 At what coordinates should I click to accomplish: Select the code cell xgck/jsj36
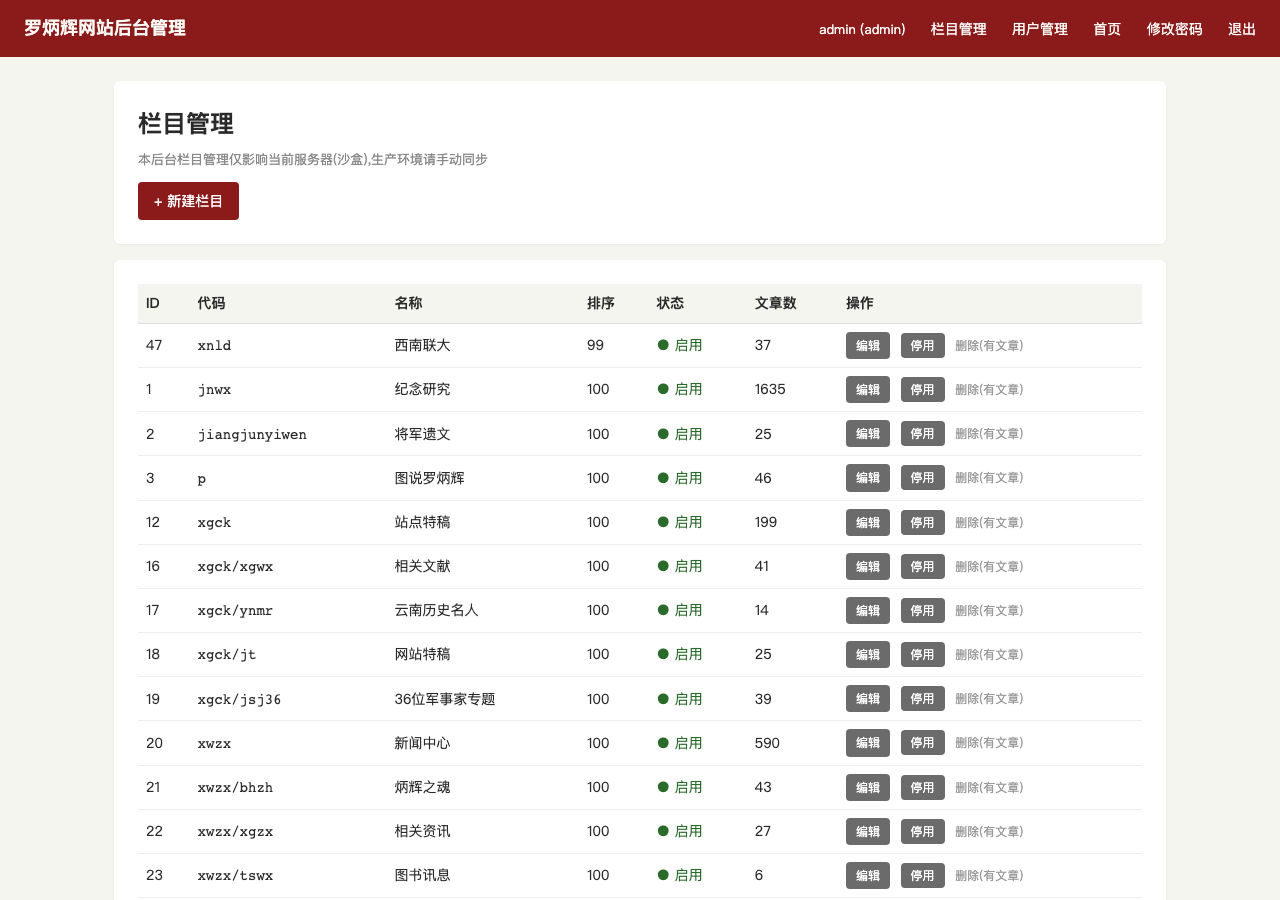[240, 699]
